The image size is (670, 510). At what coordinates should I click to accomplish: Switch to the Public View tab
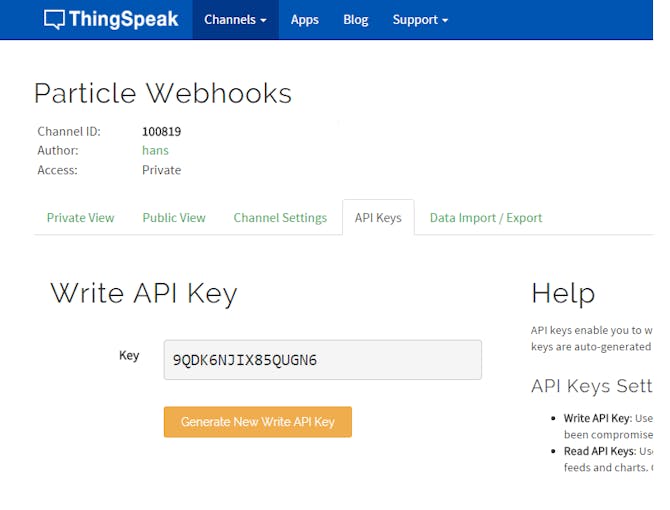[x=174, y=218]
